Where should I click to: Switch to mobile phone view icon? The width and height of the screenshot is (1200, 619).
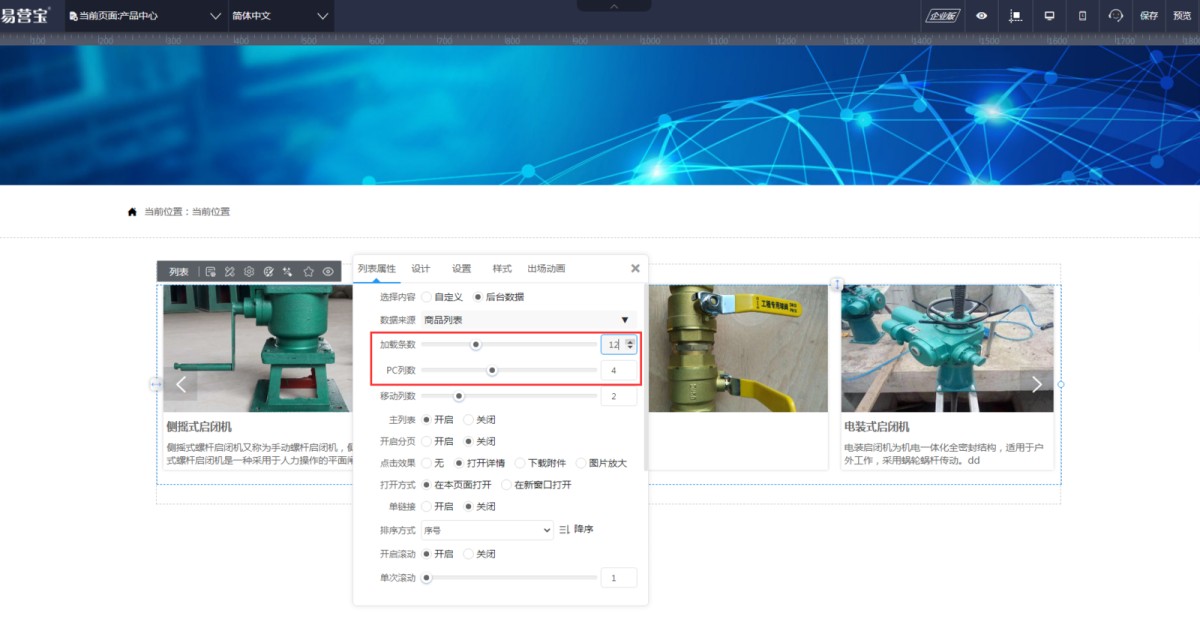point(1082,16)
